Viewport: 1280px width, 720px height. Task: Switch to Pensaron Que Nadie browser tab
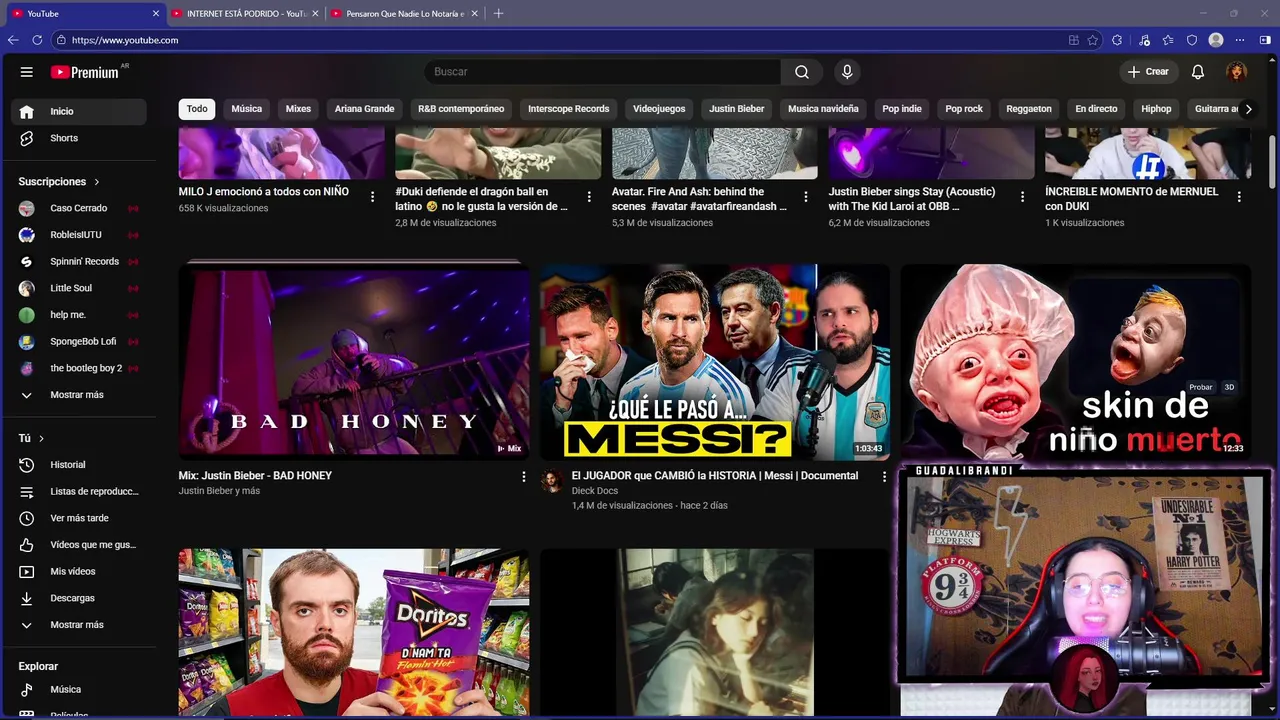click(405, 13)
